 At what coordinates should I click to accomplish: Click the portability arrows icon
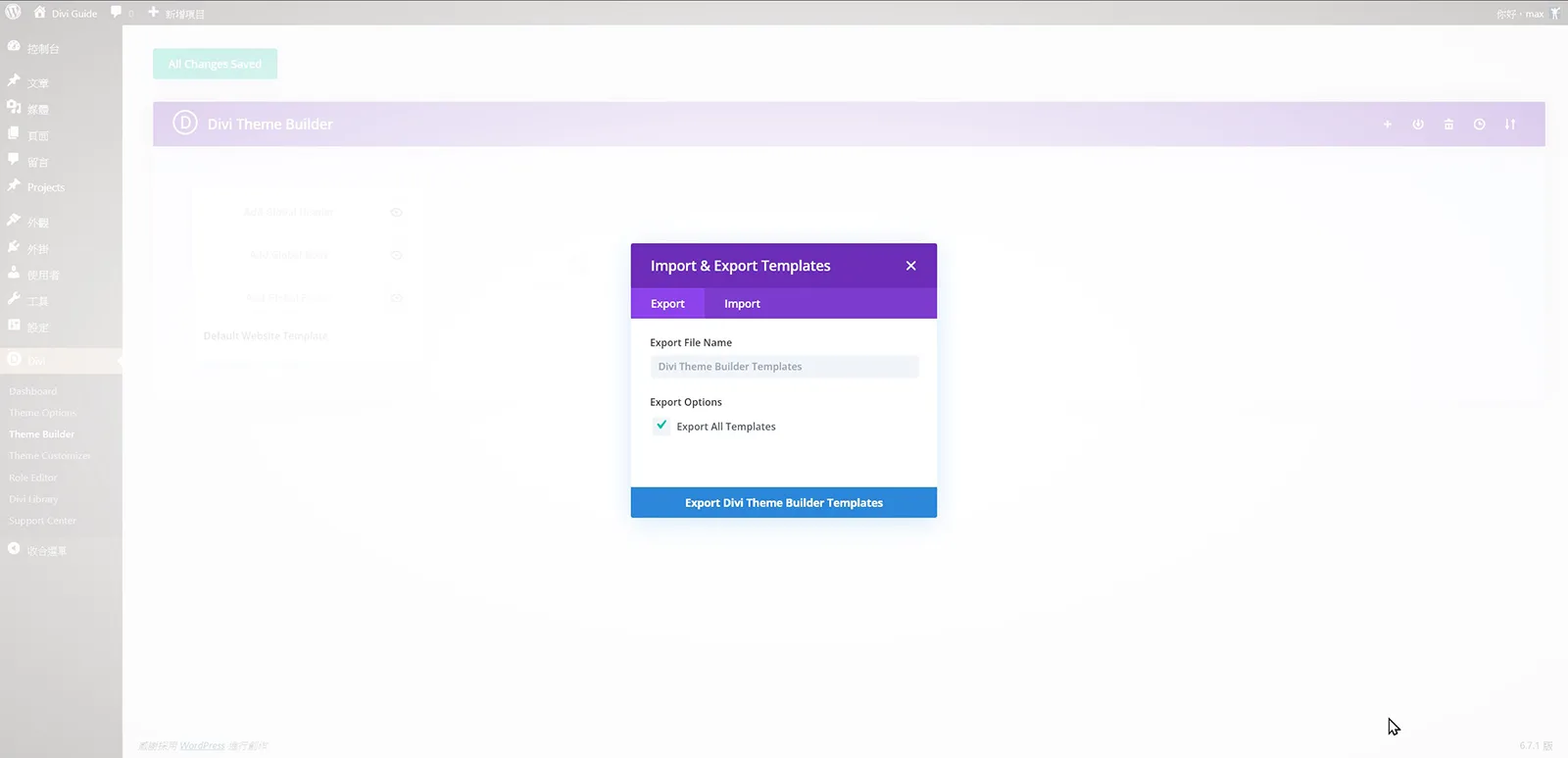click(1510, 125)
